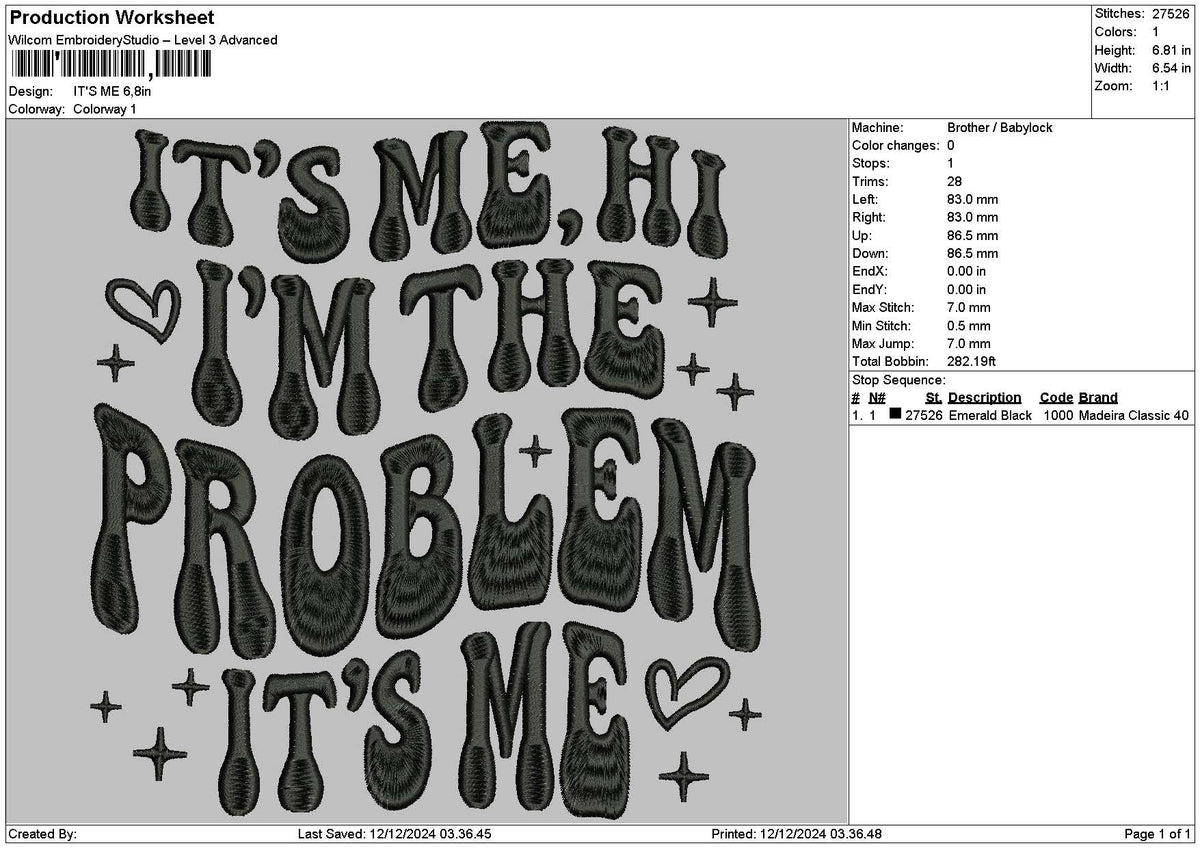Click the Brand column header

tap(1098, 398)
